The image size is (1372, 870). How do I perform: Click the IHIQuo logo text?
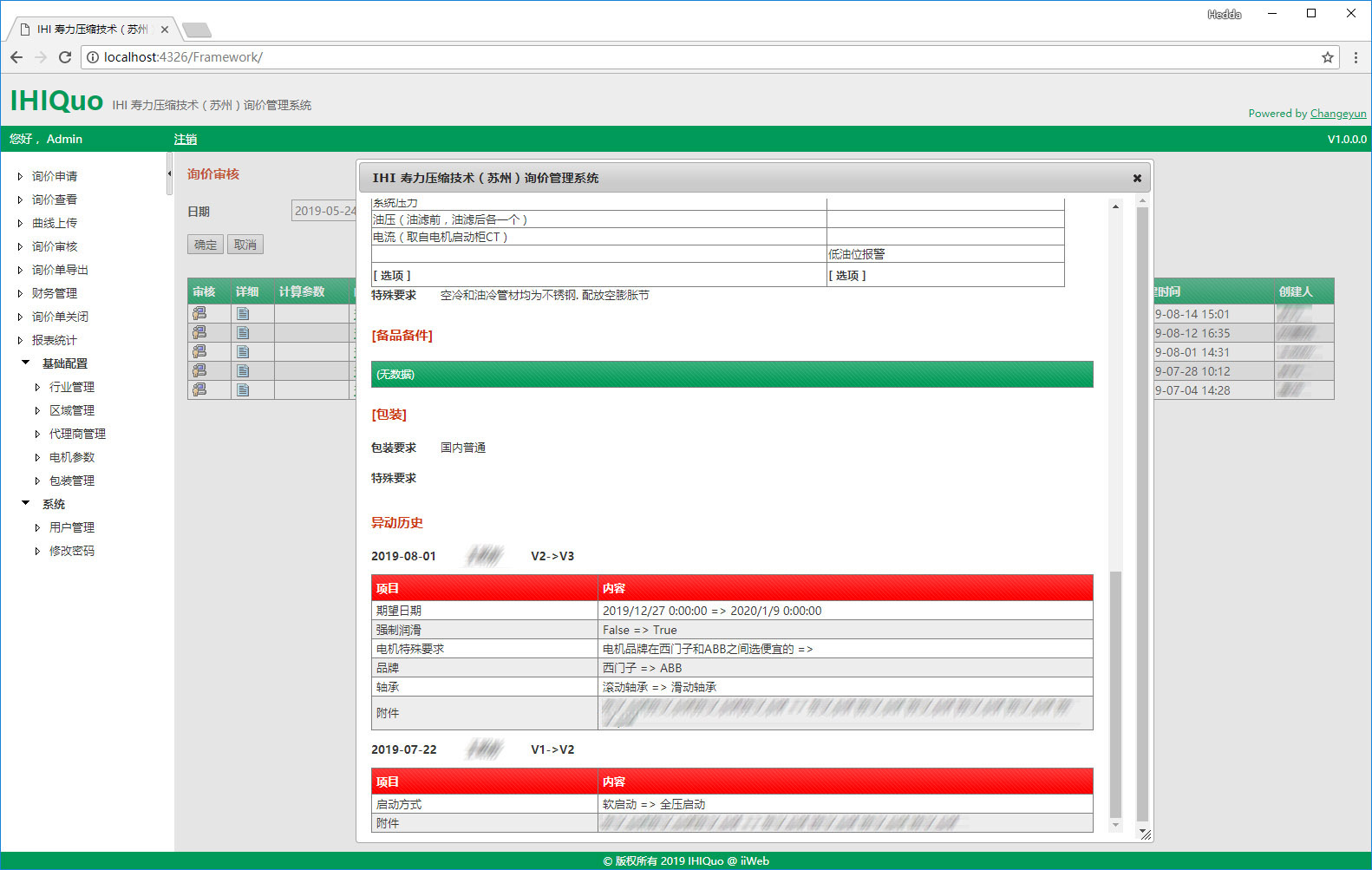click(57, 101)
